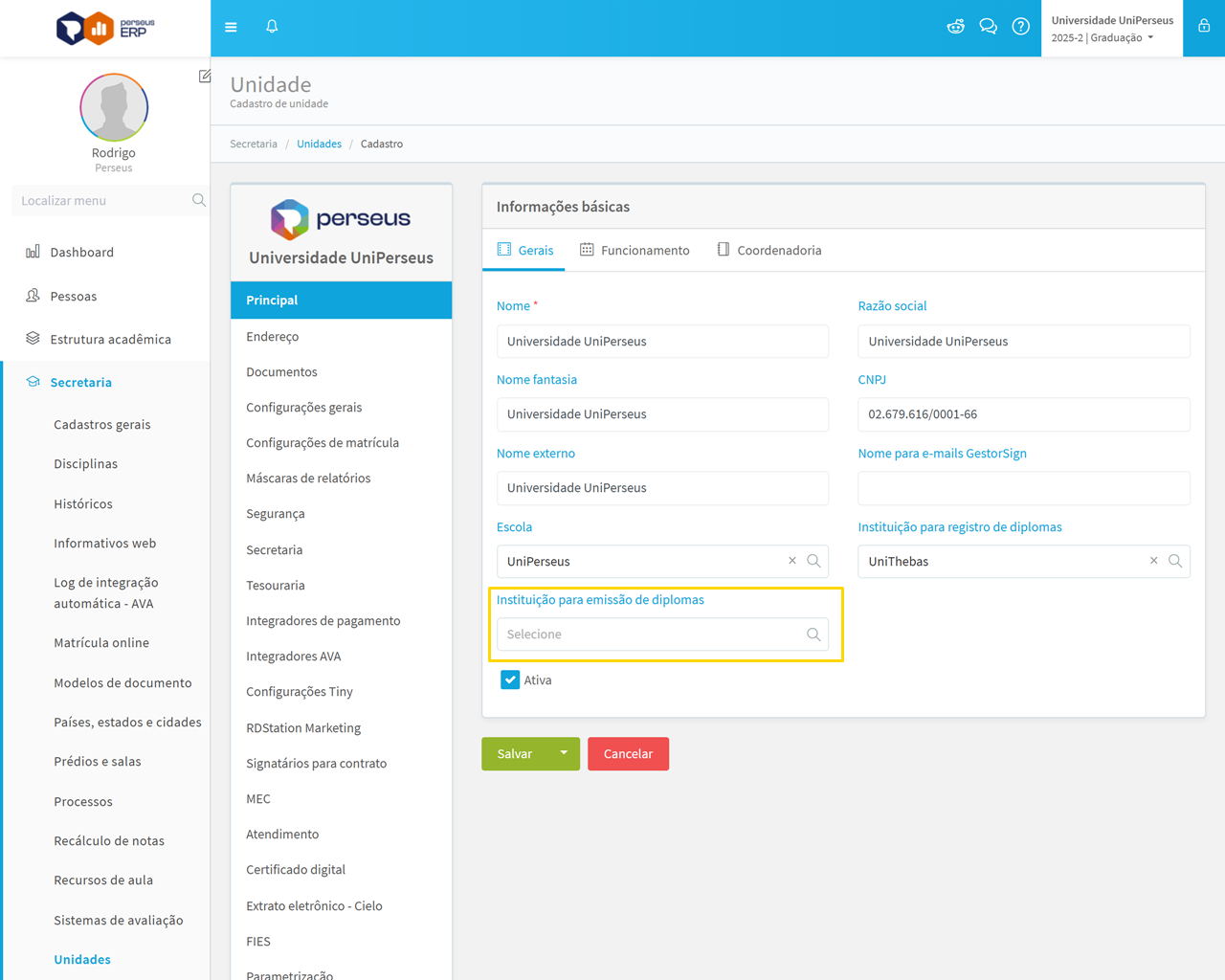Viewport: 1225px width, 980px height.
Task: Open the Salvar dropdown arrow
Action: pos(564,753)
